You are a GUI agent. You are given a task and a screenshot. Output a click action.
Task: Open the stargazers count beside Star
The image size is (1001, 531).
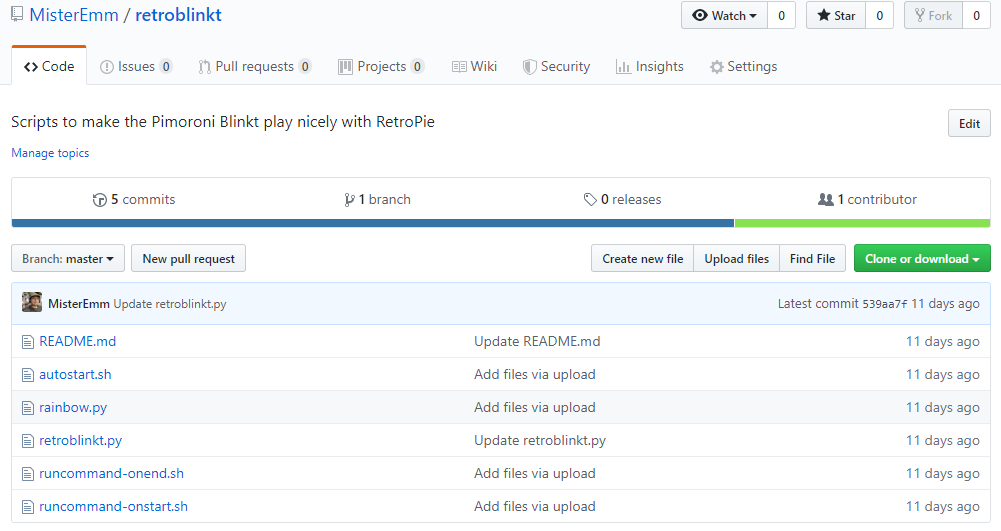880,15
